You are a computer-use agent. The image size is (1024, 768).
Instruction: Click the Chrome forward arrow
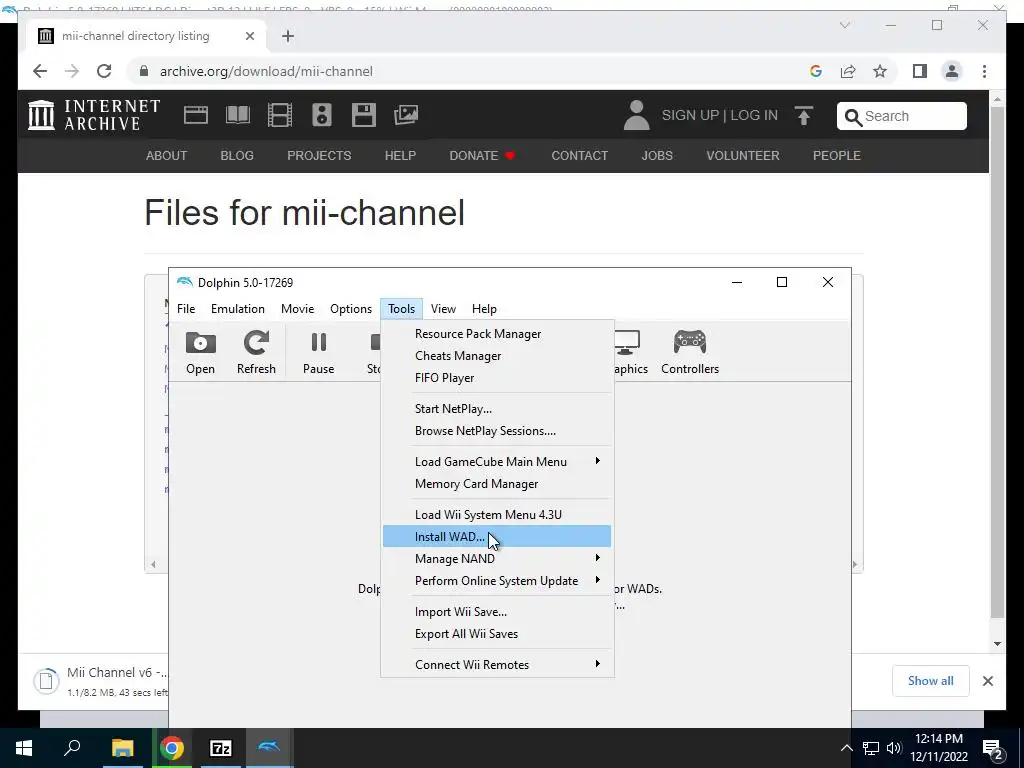click(x=72, y=71)
